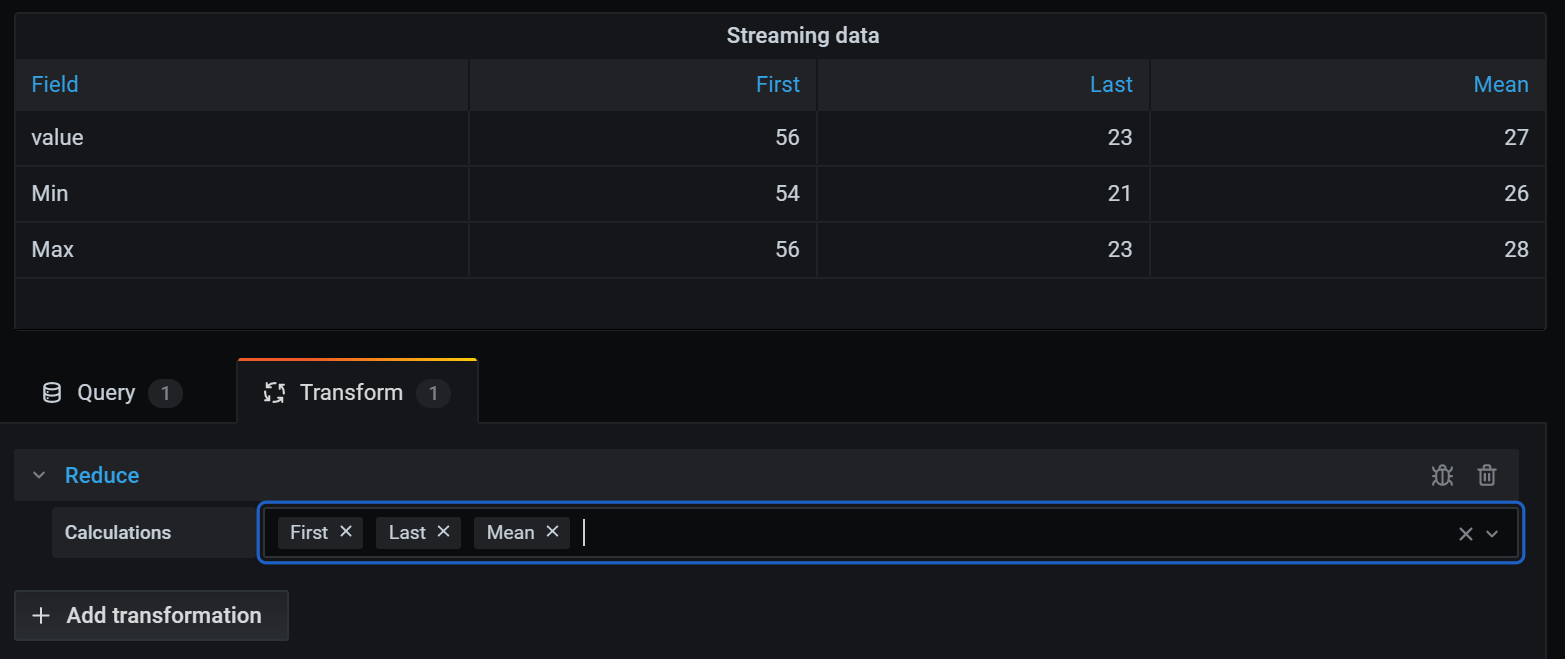Sort table by Mean column header
Image resolution: width=1565 pixels, height=659 pixels.
tap(1501, 85)
